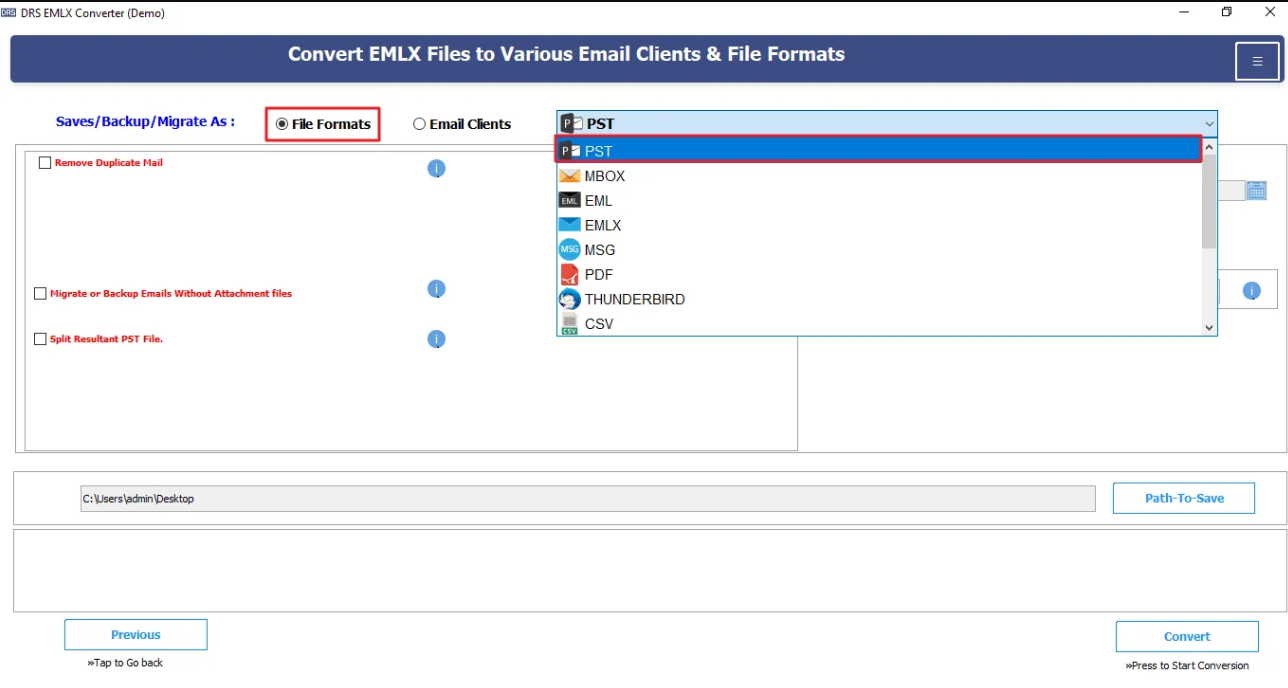Screen dimensions: 1288x688
Task: Collapse the format dropdown with its chevron
Action: tap(1210, 123)
